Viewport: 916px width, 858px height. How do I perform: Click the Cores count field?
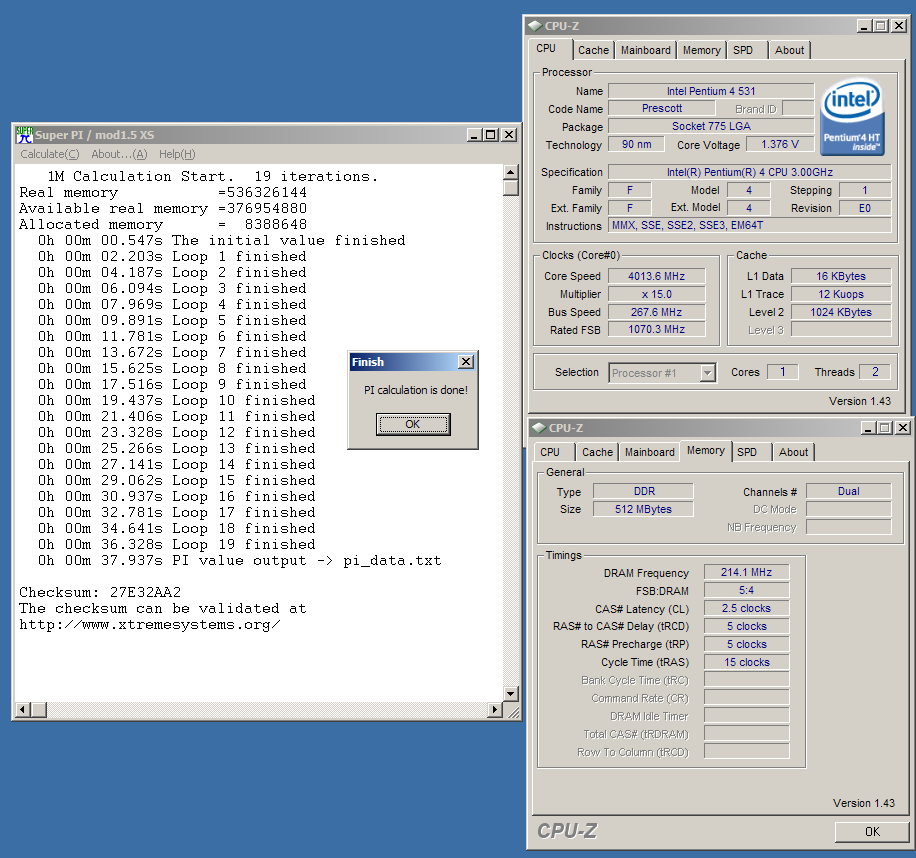(783, 372)
